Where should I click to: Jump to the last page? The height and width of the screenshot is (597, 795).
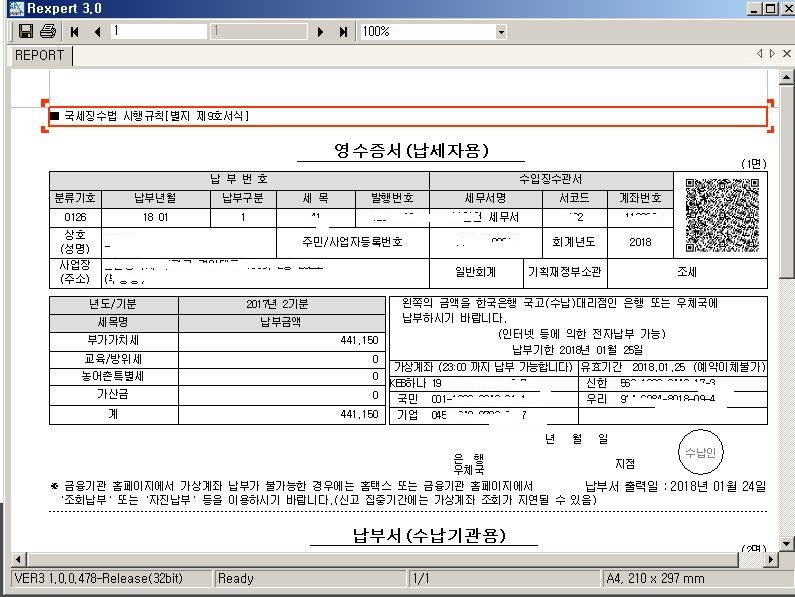tap(343, 32)
